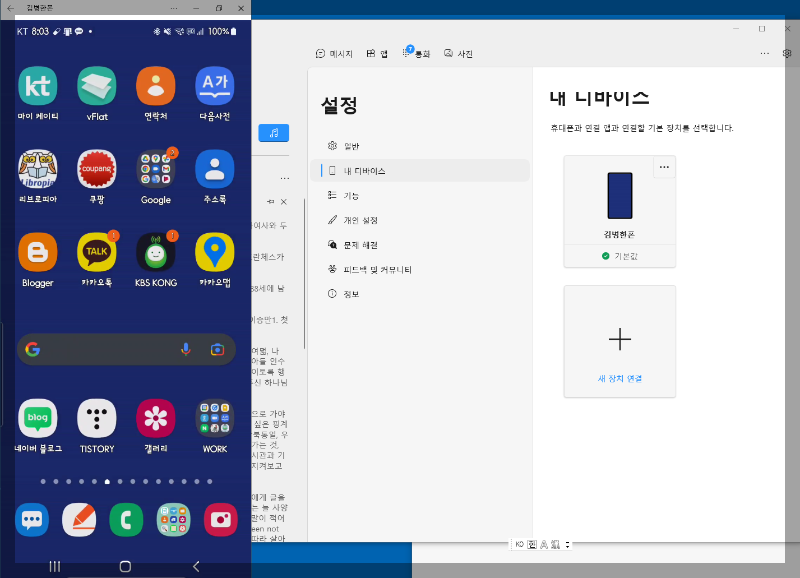800x578 pixels.
Task: Open the phone window title bar more options
Action: pyautogui.click(x=174, y=8)
